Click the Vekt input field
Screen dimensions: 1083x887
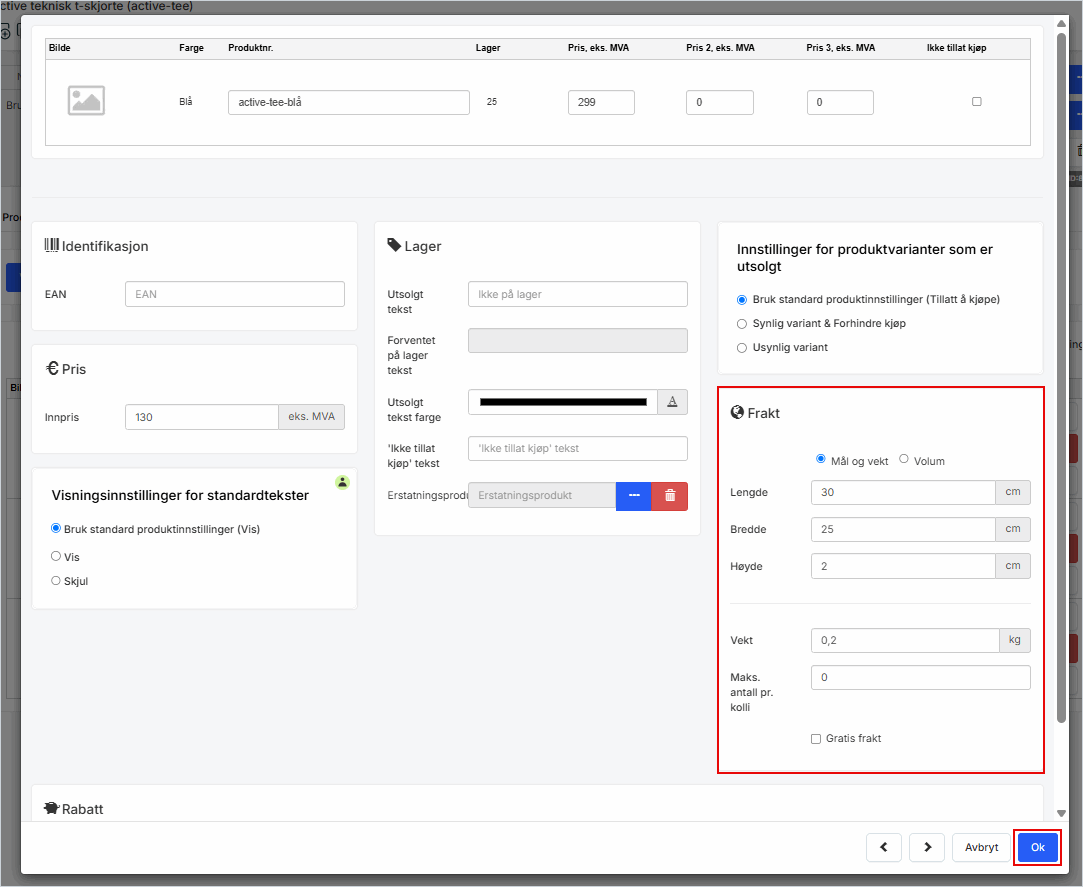[x=905, y=640]
